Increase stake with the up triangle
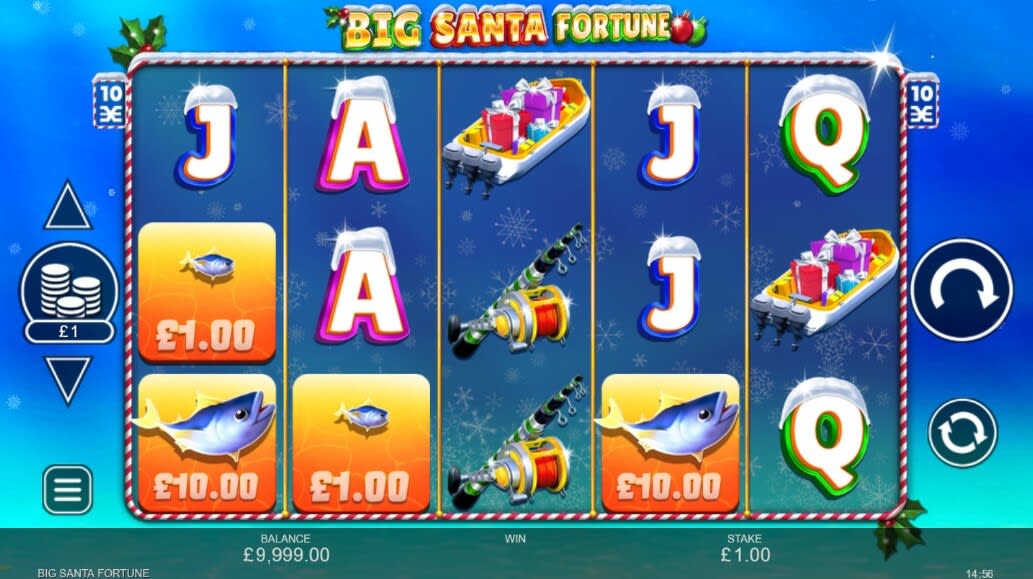 click(67, 206)
